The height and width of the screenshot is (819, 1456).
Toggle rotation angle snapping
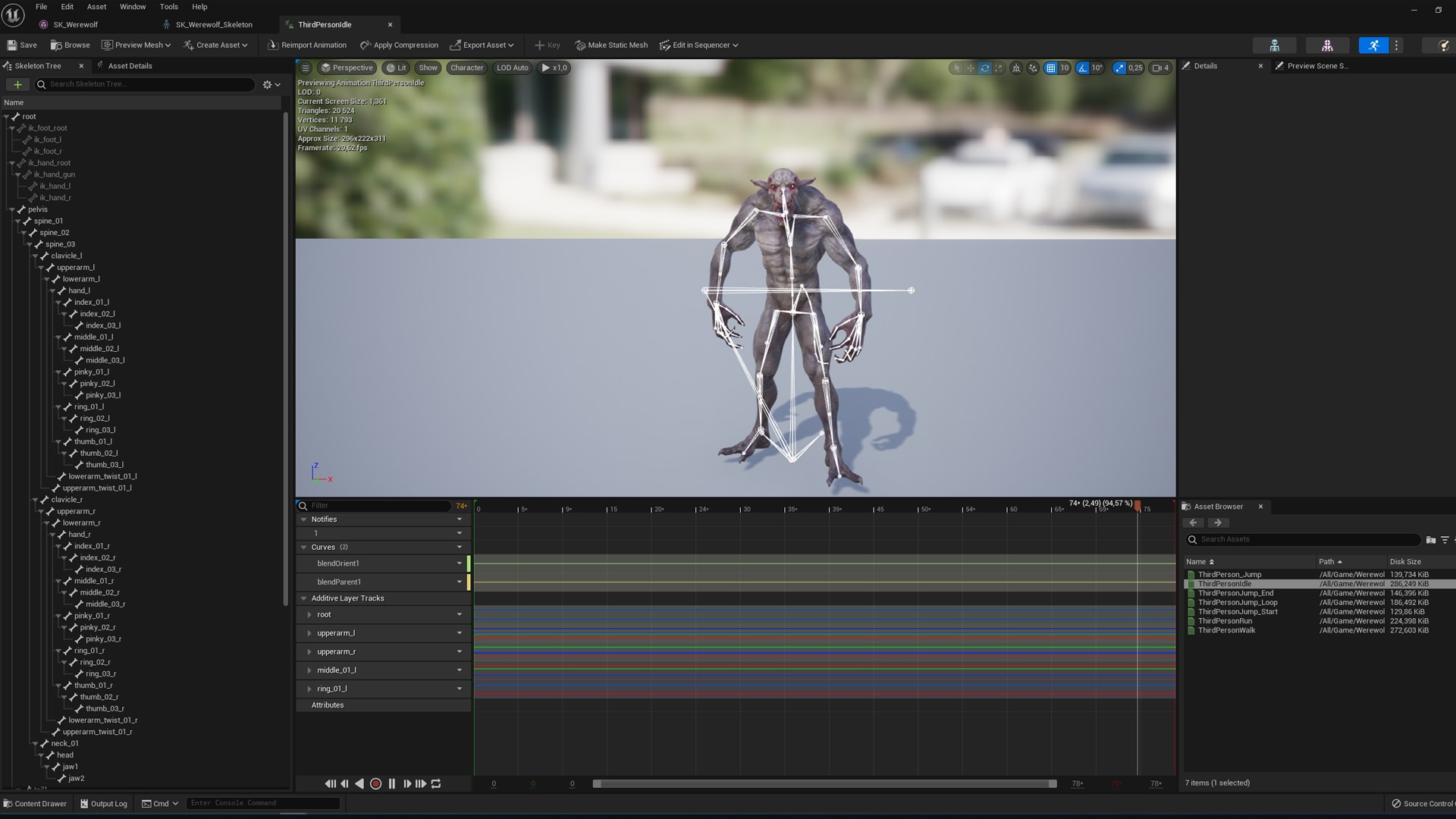pyautogui.click(x=1082, y=68)
